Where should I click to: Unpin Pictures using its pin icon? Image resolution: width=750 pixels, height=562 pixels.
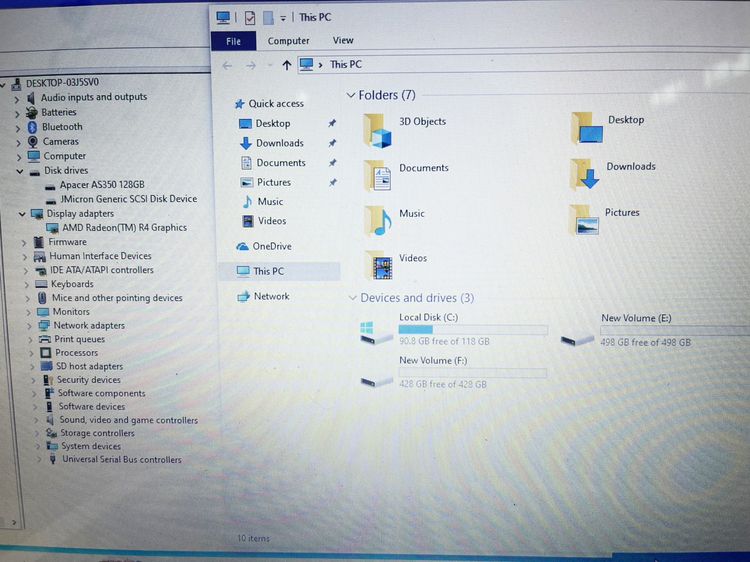(x=333, y=182)
